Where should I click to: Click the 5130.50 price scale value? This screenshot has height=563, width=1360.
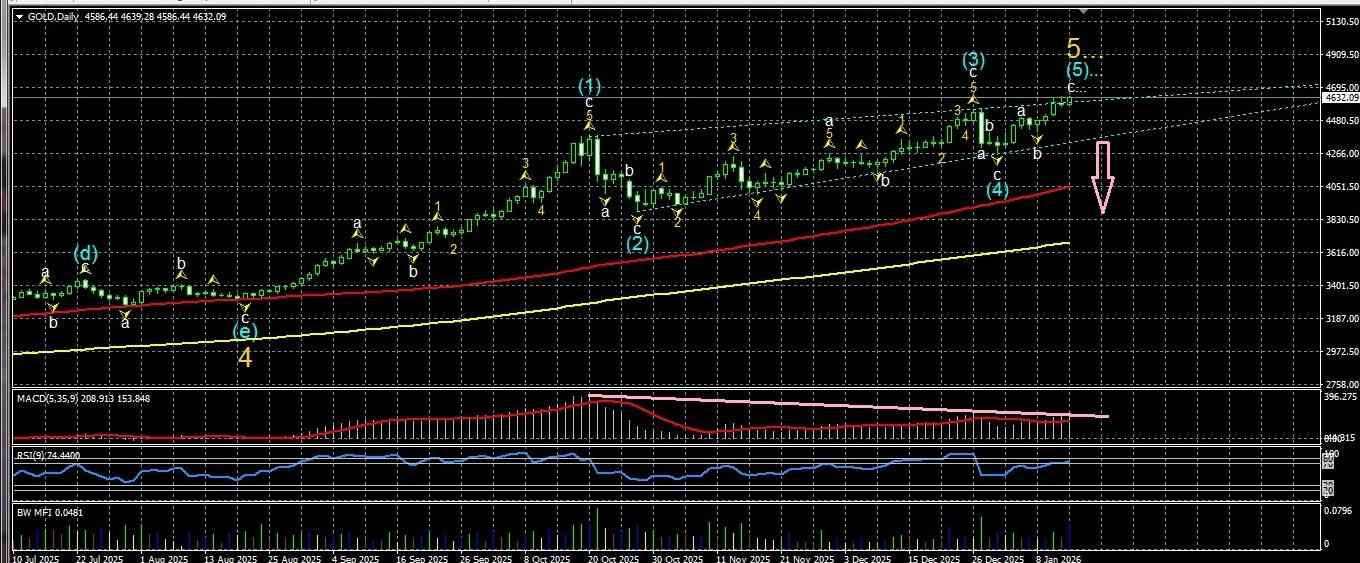point(1340,21)
